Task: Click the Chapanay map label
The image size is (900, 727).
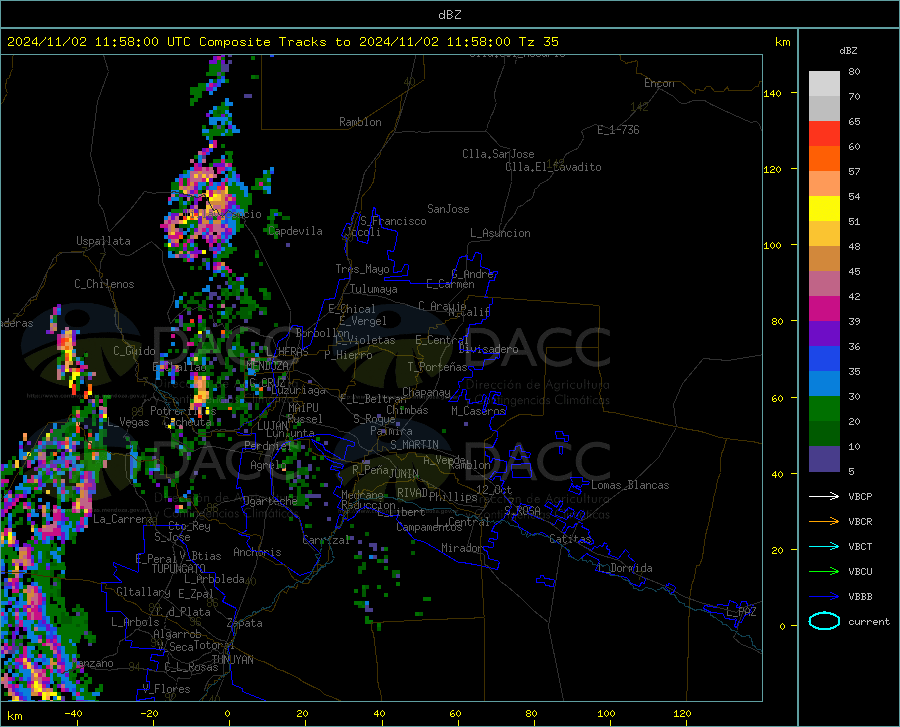Action: (426, 392)
